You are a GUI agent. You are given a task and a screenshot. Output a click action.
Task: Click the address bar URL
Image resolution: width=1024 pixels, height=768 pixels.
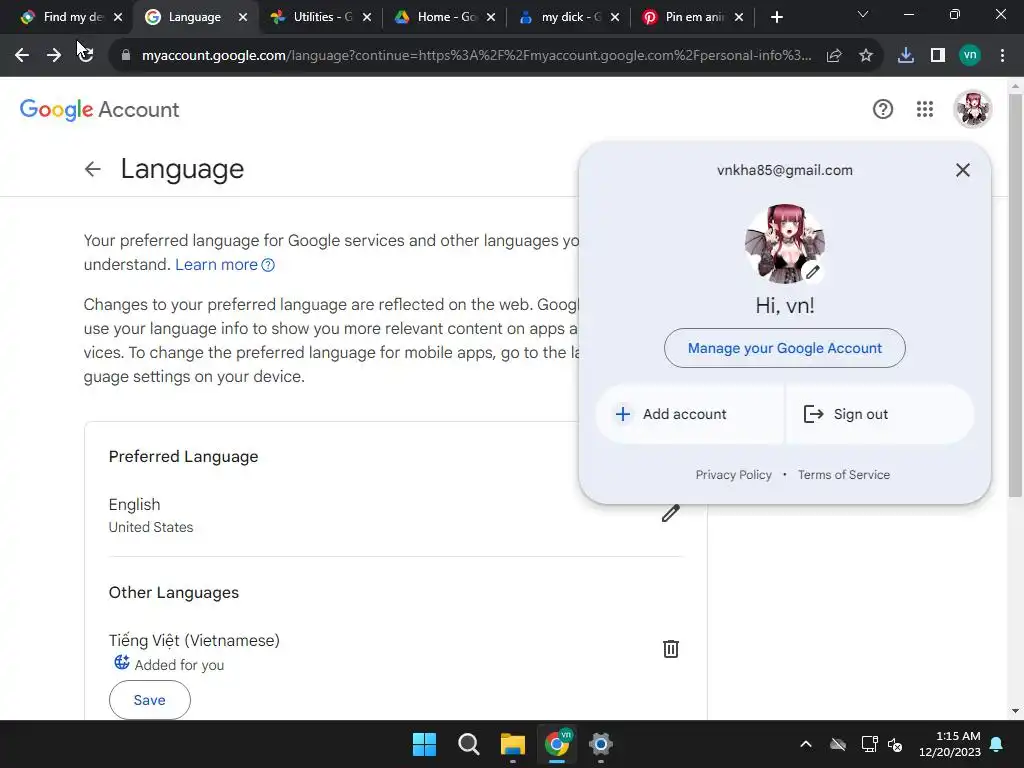pyautogui.click(x=477, y=56)
